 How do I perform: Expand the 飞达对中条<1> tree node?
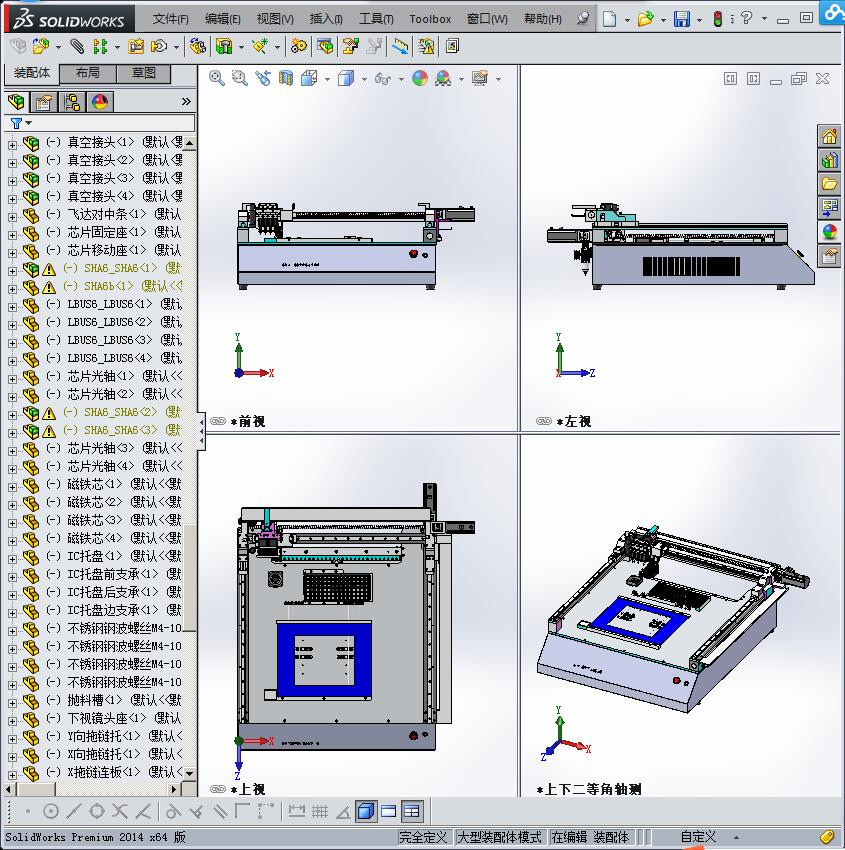tap(12, 217)
